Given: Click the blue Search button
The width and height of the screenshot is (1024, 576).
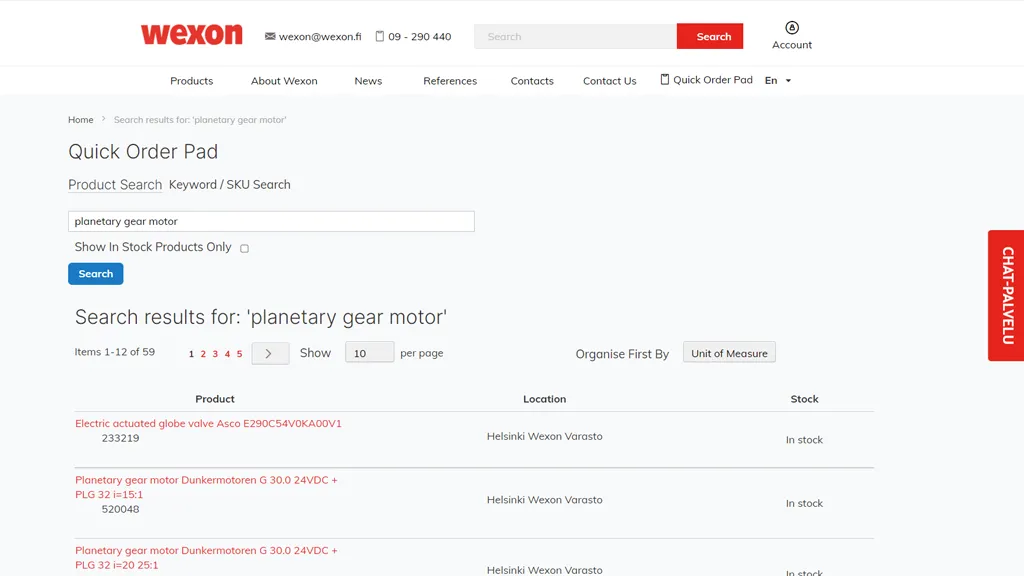Looking at the screenshot, I should (95, 274).
